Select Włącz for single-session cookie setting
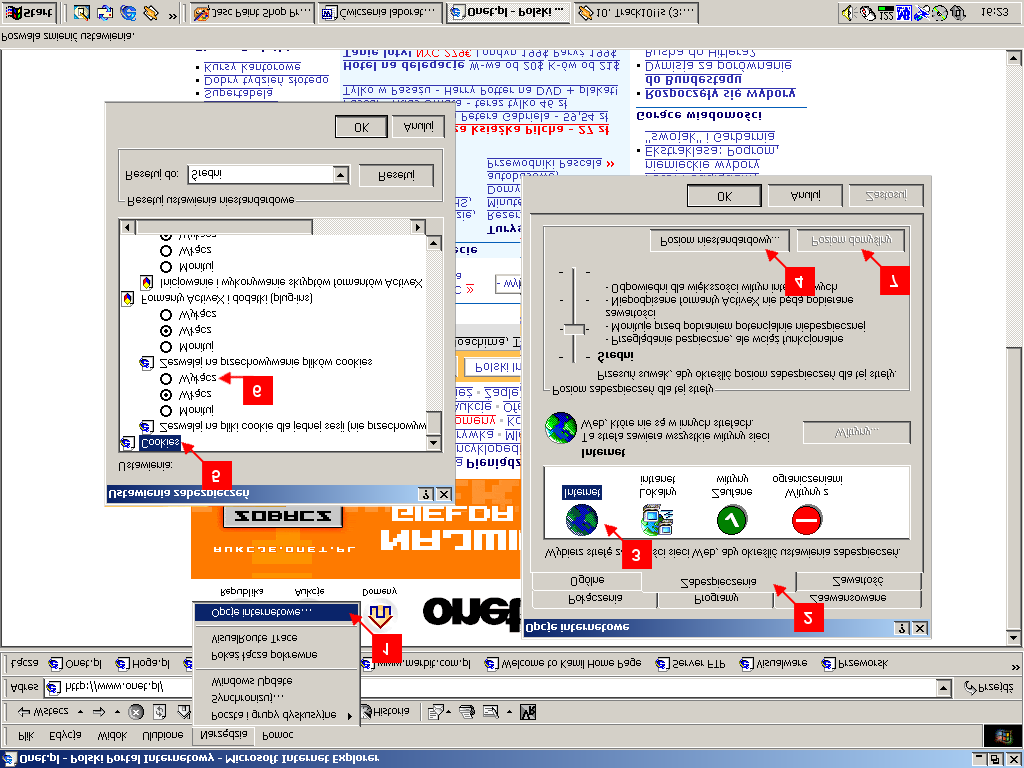The width and height of the screenshot is (1024, 768). click(x=166, y=394)
